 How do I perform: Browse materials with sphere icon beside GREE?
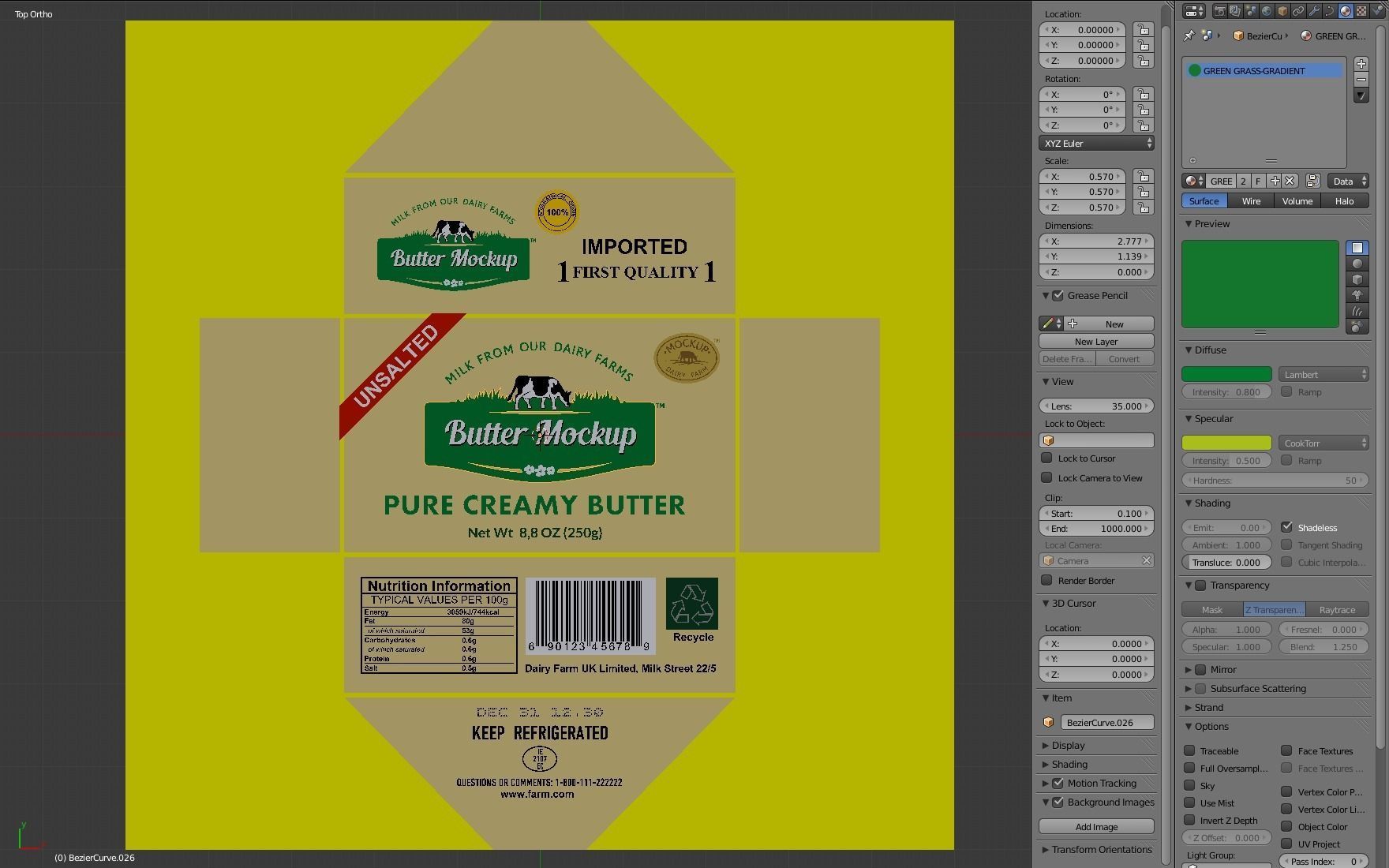click(x=1193, y=181)
